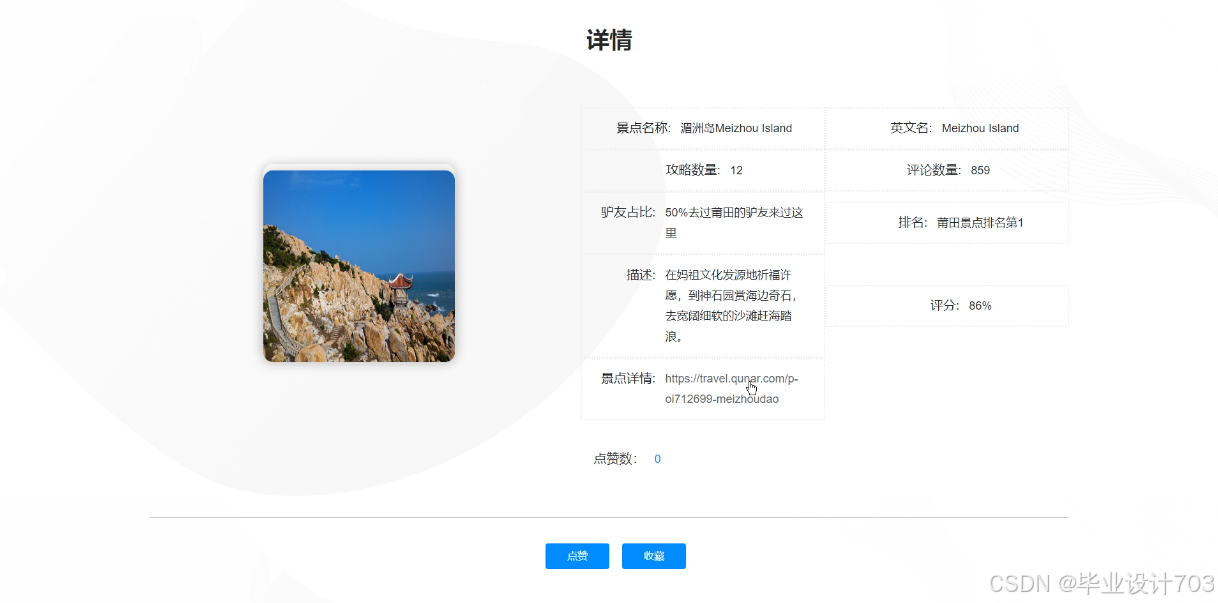Click the 点赞数 count 0
Screen dimensions: 1218x603
[x=657, y=459]
